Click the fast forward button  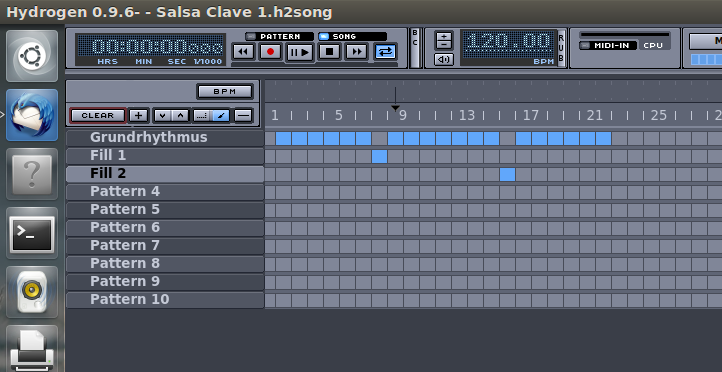(356, 52)
